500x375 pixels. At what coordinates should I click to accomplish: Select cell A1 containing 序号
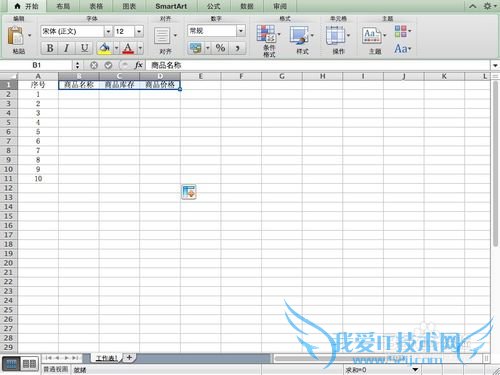pyautogui.click(x=38, y=85)
